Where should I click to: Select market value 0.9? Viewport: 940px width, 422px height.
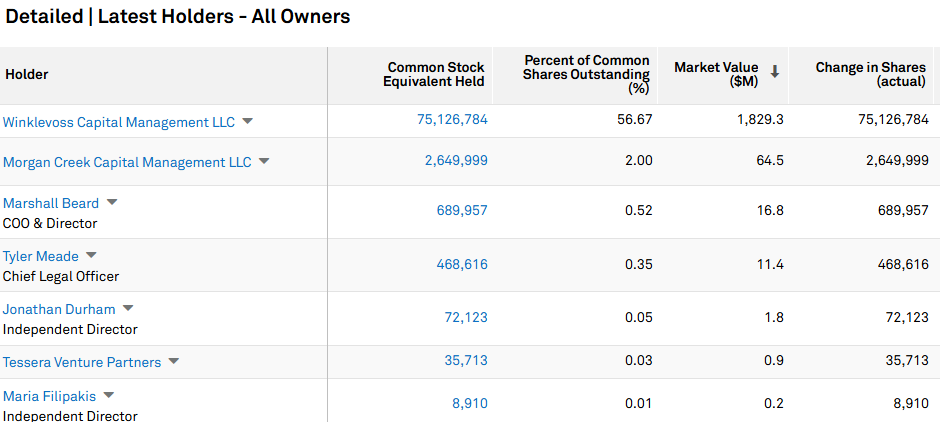point(775,360)
